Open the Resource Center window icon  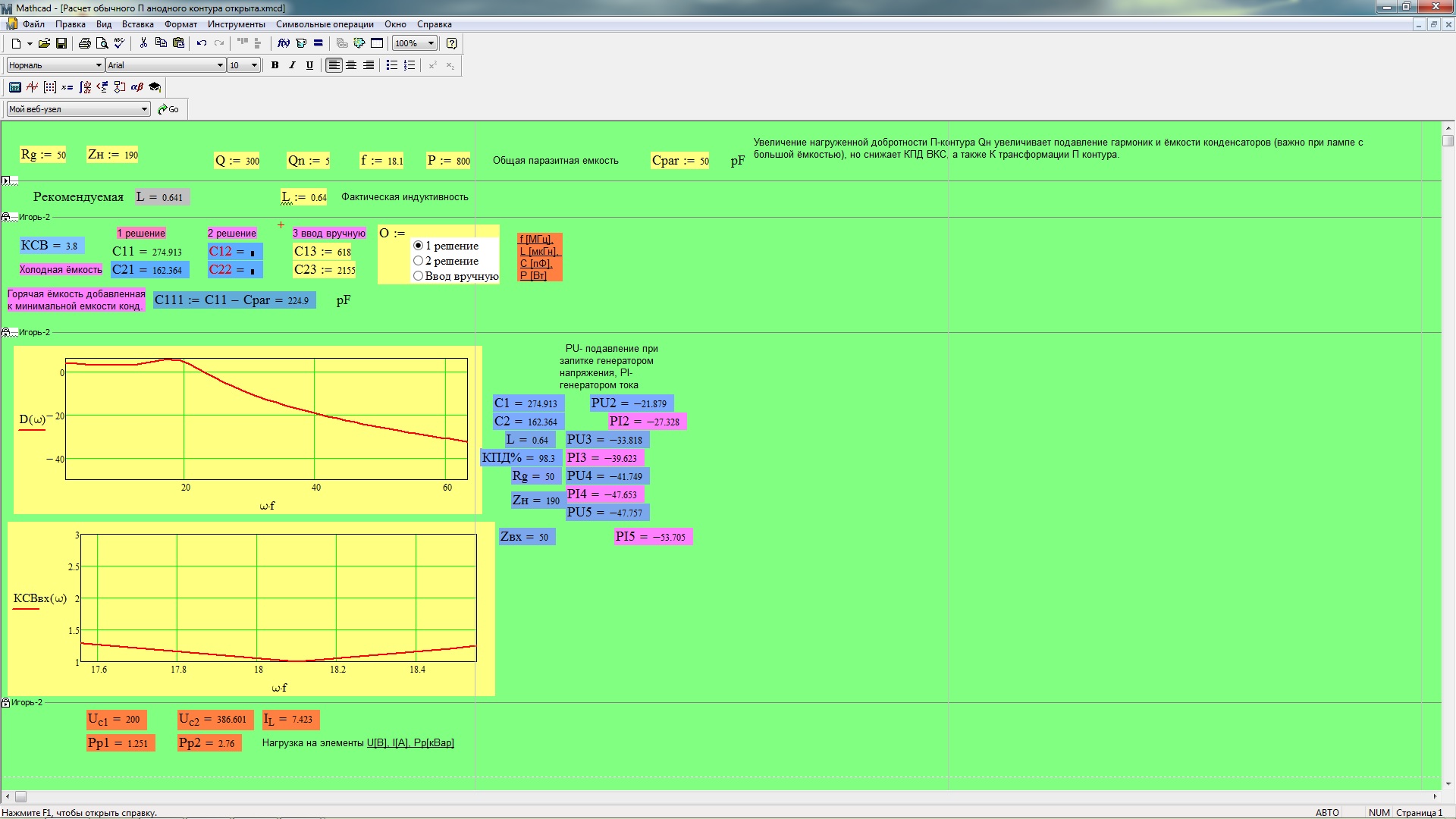pos(377,43)
